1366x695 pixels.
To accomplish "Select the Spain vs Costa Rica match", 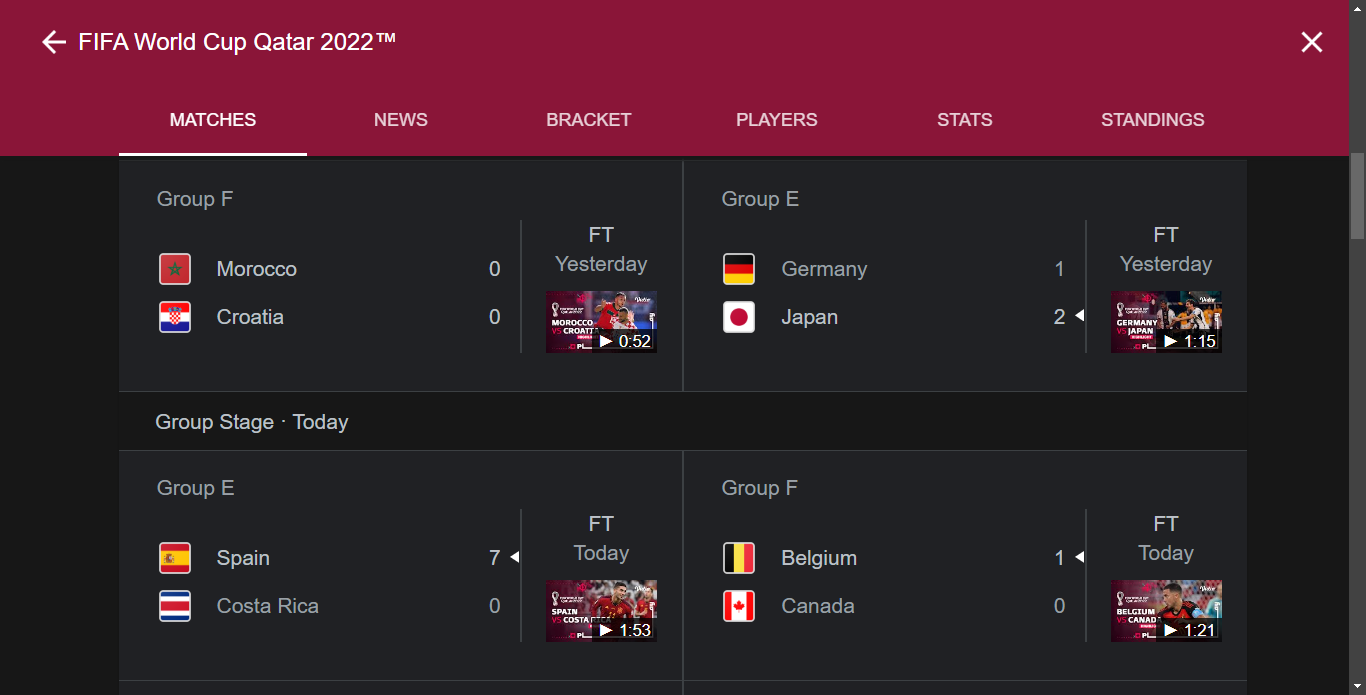I will [x=330, y=580].
